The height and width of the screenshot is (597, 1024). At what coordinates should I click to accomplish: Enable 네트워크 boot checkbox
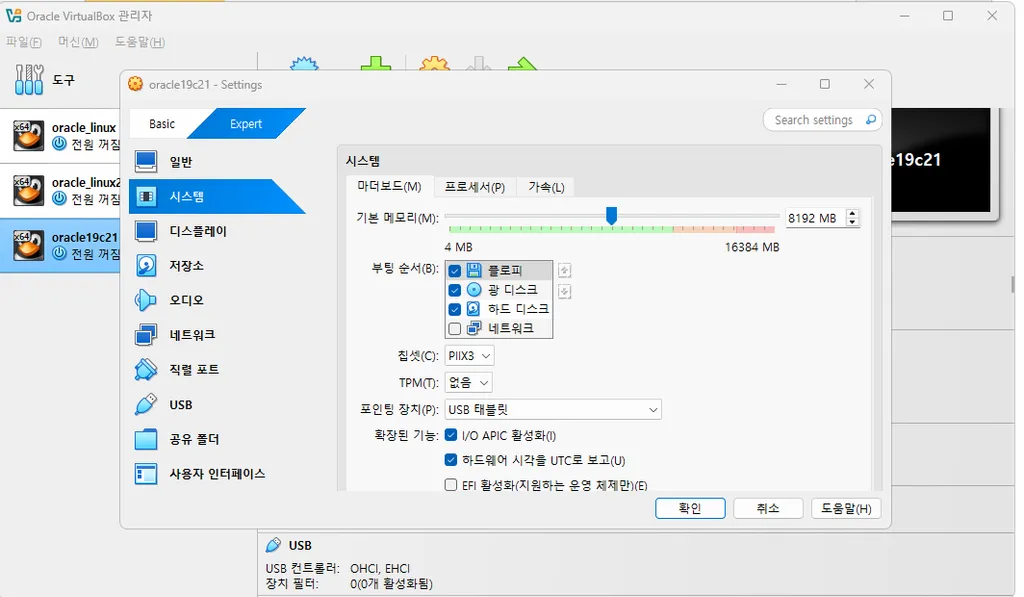pos(455,329)
